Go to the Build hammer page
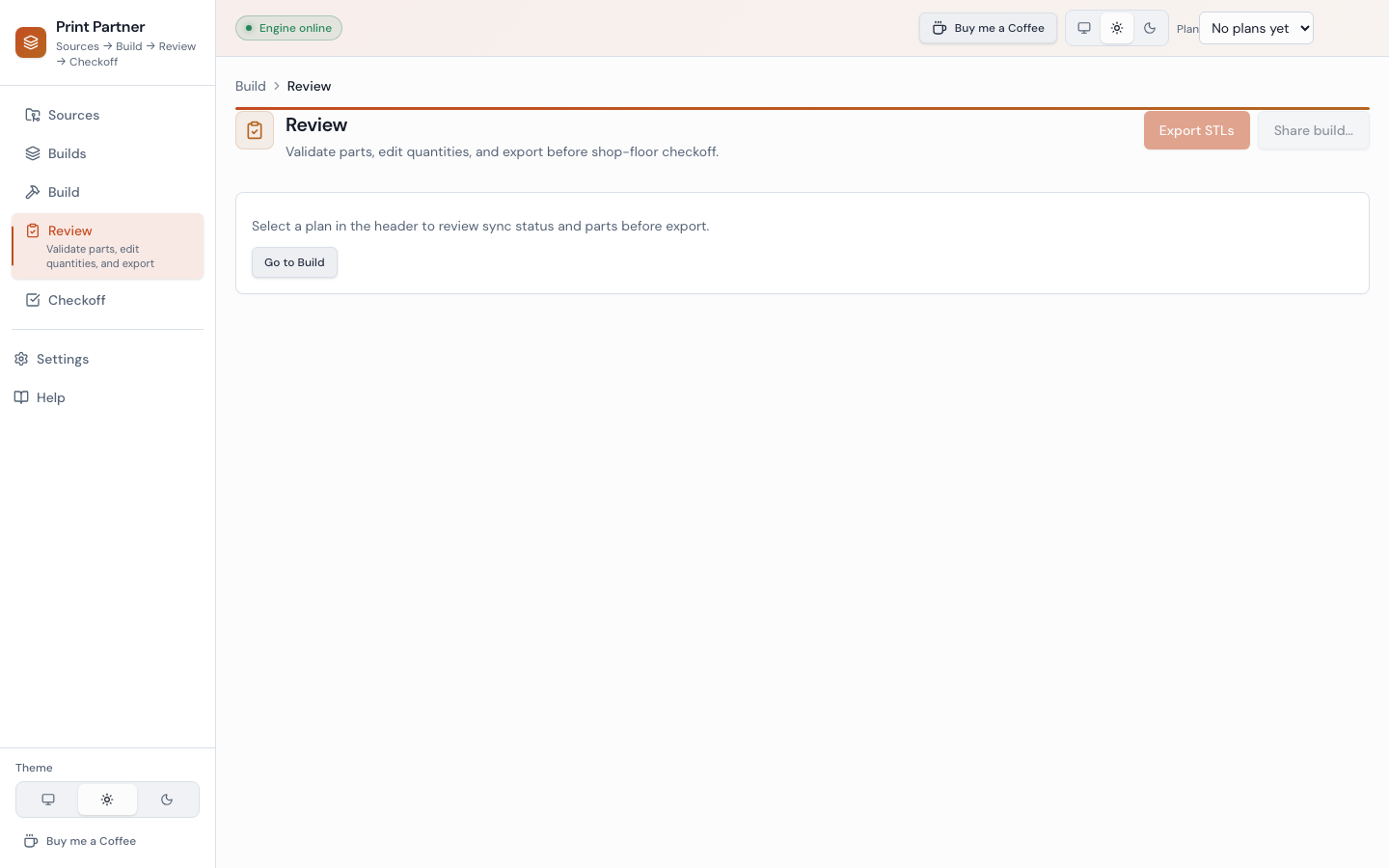The height and width of the screenshot is (868, 1389). click(107, 192)
